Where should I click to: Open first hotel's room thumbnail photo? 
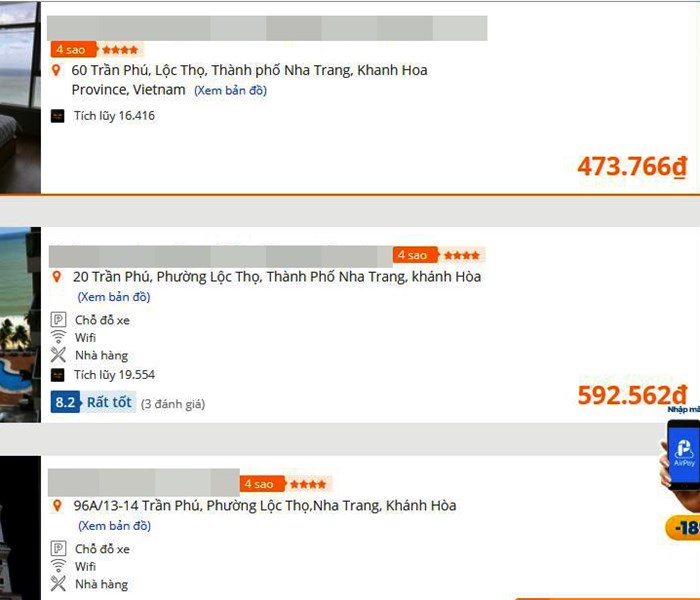20,97
